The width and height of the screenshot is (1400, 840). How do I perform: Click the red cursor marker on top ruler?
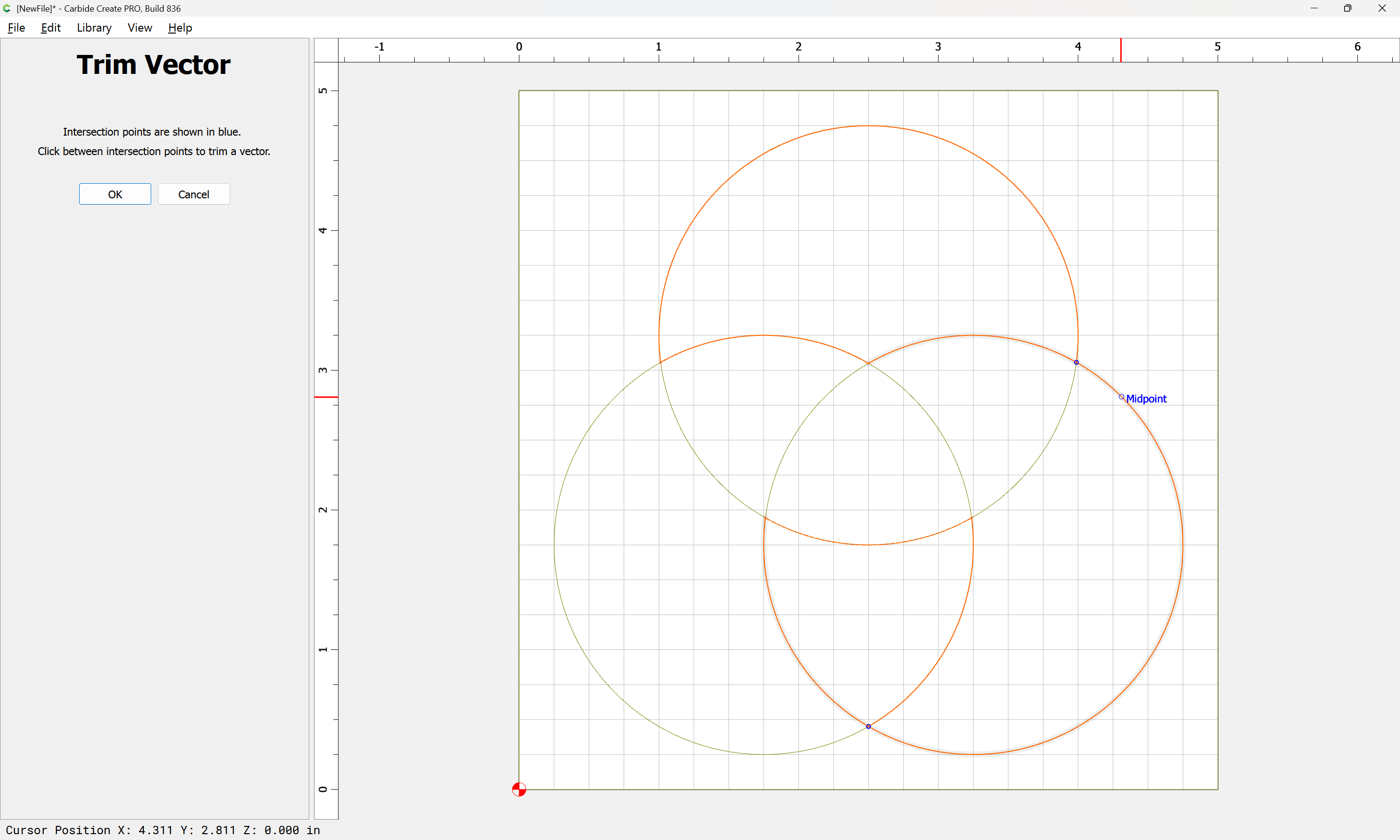tap(1120, 51)
